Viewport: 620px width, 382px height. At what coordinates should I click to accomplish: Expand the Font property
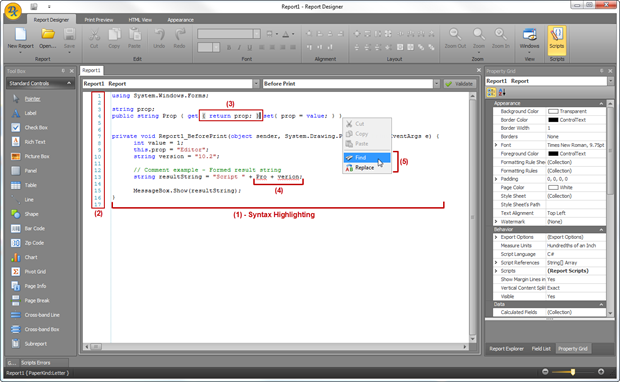pos(496,145)
